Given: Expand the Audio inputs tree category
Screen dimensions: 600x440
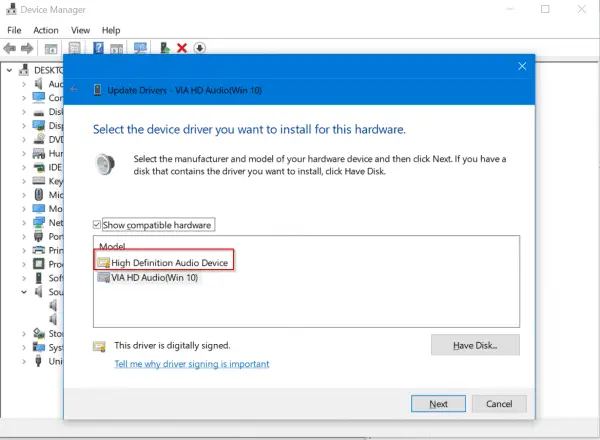Looking at the screenshot, I should pos(24,84).
